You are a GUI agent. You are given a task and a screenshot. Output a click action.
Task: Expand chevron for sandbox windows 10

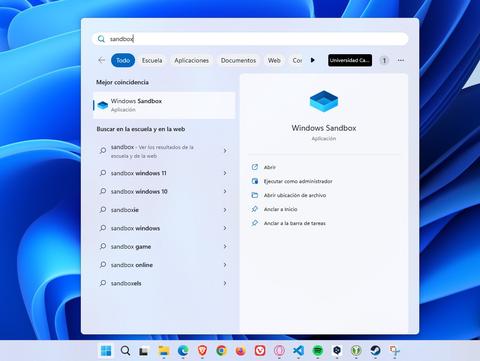pyautogui.click(x=225, y=191)
